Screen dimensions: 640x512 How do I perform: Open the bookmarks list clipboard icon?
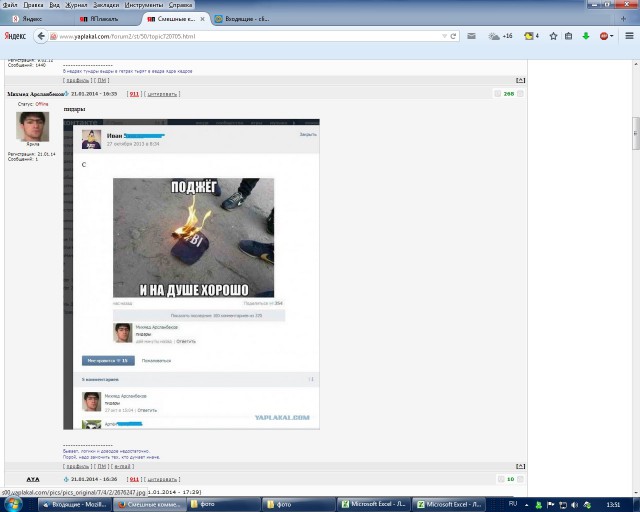tap(568, 36)
